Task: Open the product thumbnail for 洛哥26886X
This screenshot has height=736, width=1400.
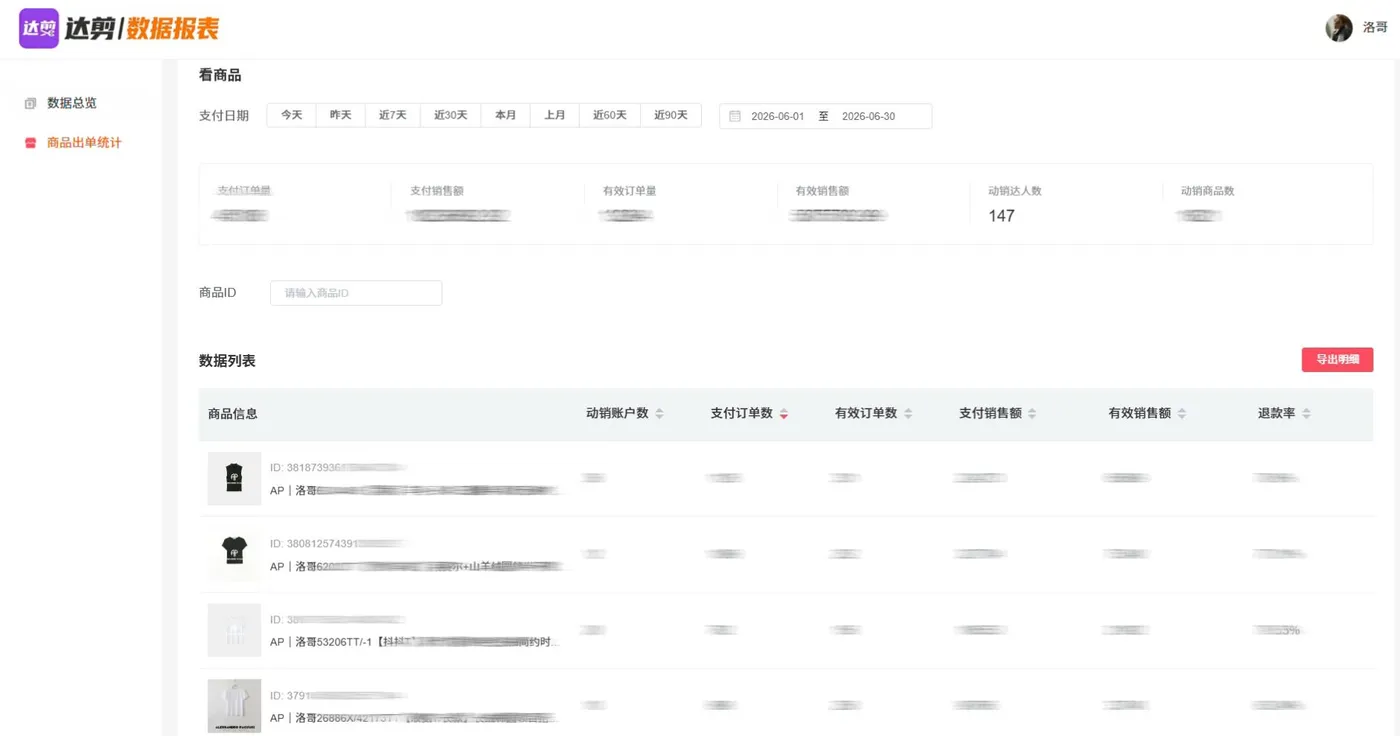Action: tap(235, 706)
